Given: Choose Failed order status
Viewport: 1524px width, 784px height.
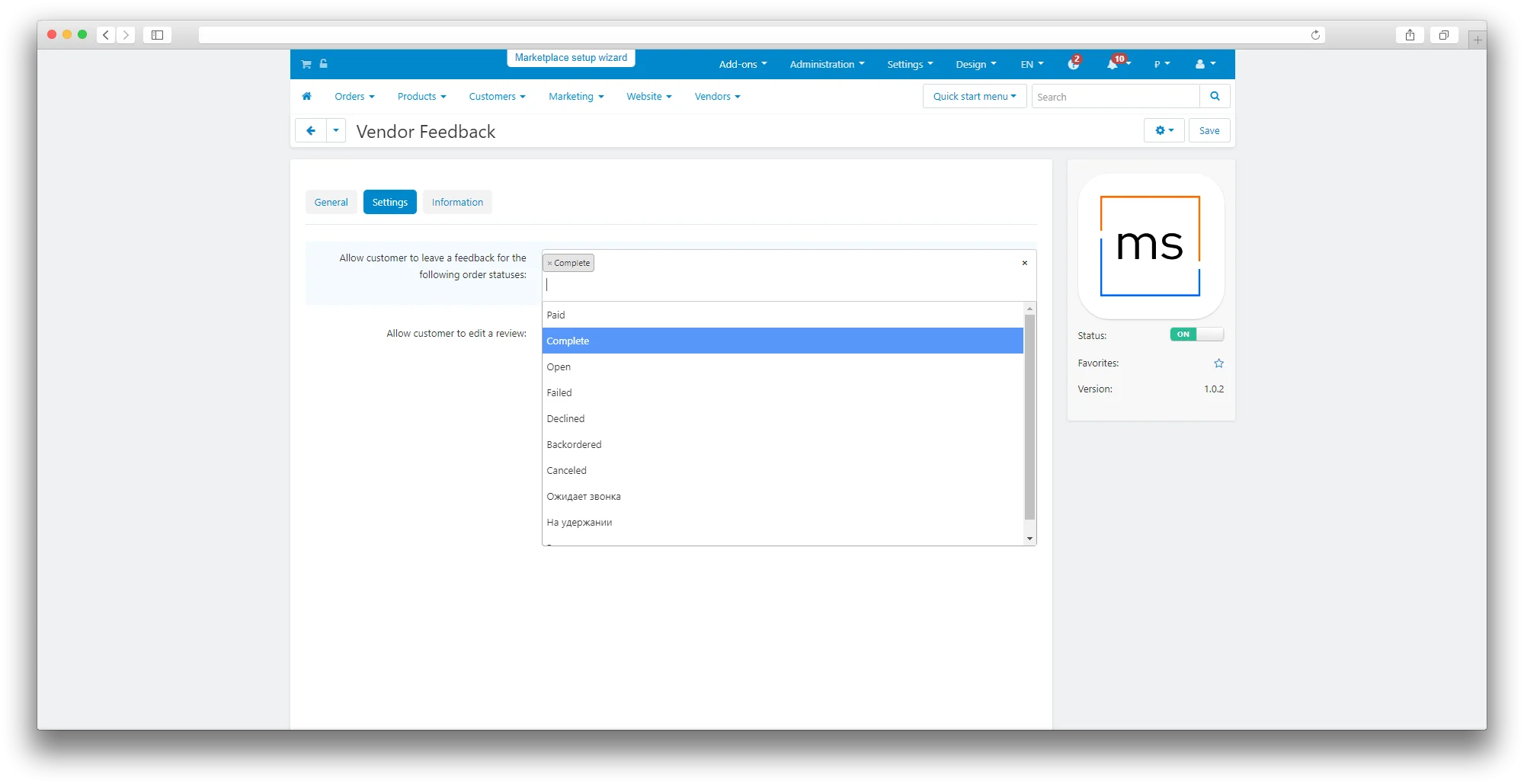Looking at the screenshot, I should point(783,392).
